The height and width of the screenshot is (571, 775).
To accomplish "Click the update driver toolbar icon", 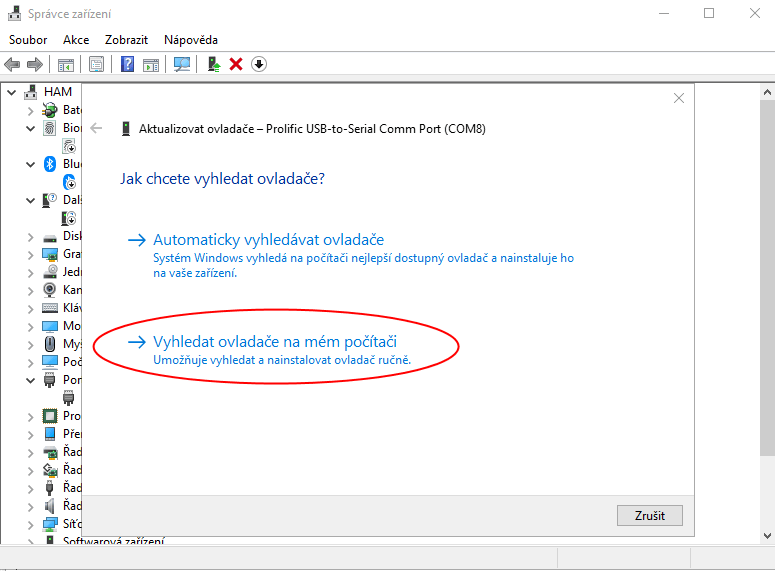I will (x=214, y=64).
